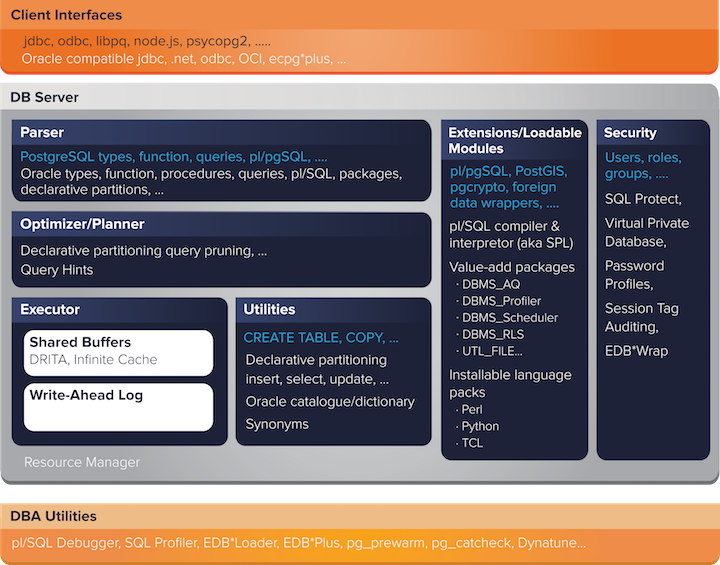The image size is (720, 565).
Task: Click the Virtual Private Database text
Action: 646,232
